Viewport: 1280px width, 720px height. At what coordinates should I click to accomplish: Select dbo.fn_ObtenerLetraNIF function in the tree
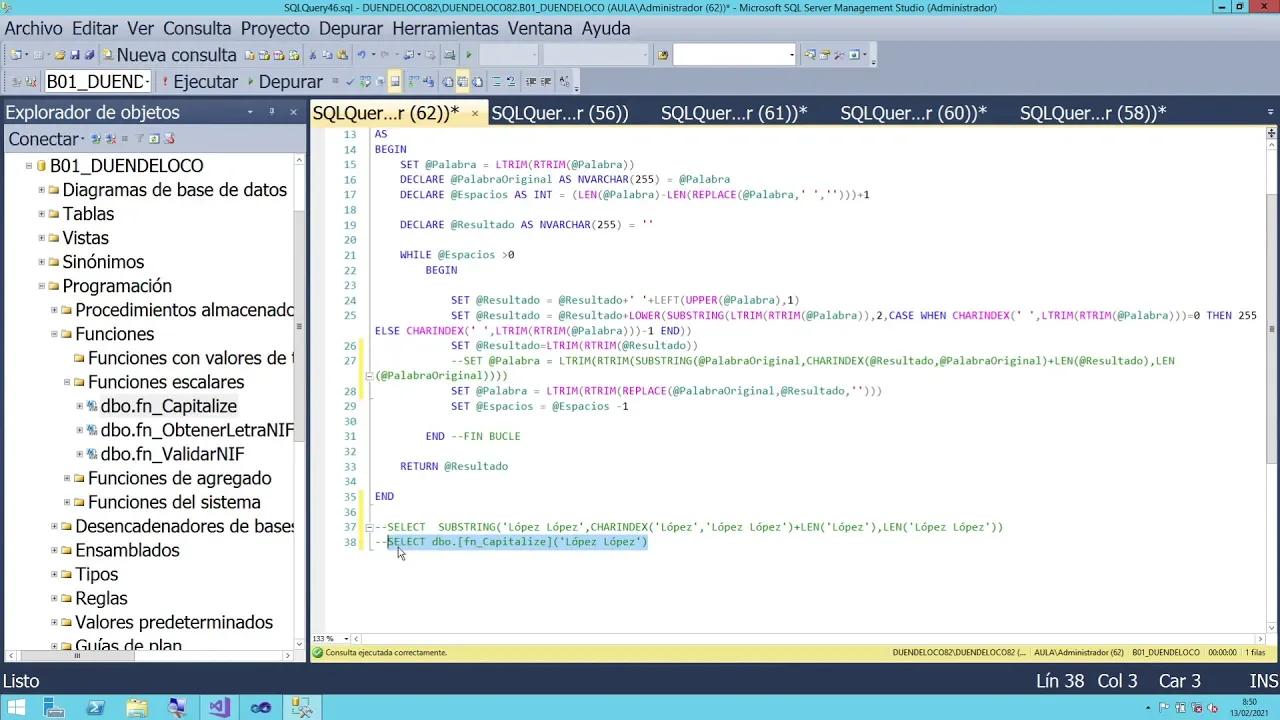[197, 430]
